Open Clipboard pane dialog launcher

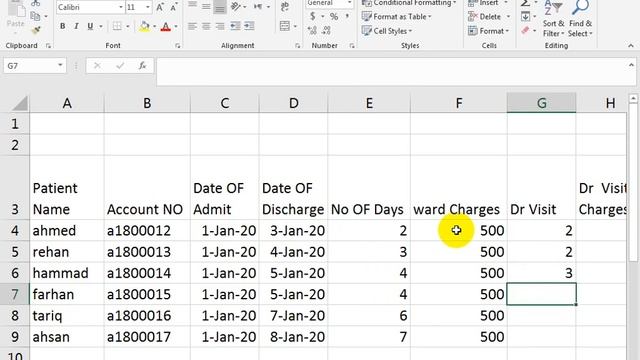pyautogui.click(x=48, y=46)
